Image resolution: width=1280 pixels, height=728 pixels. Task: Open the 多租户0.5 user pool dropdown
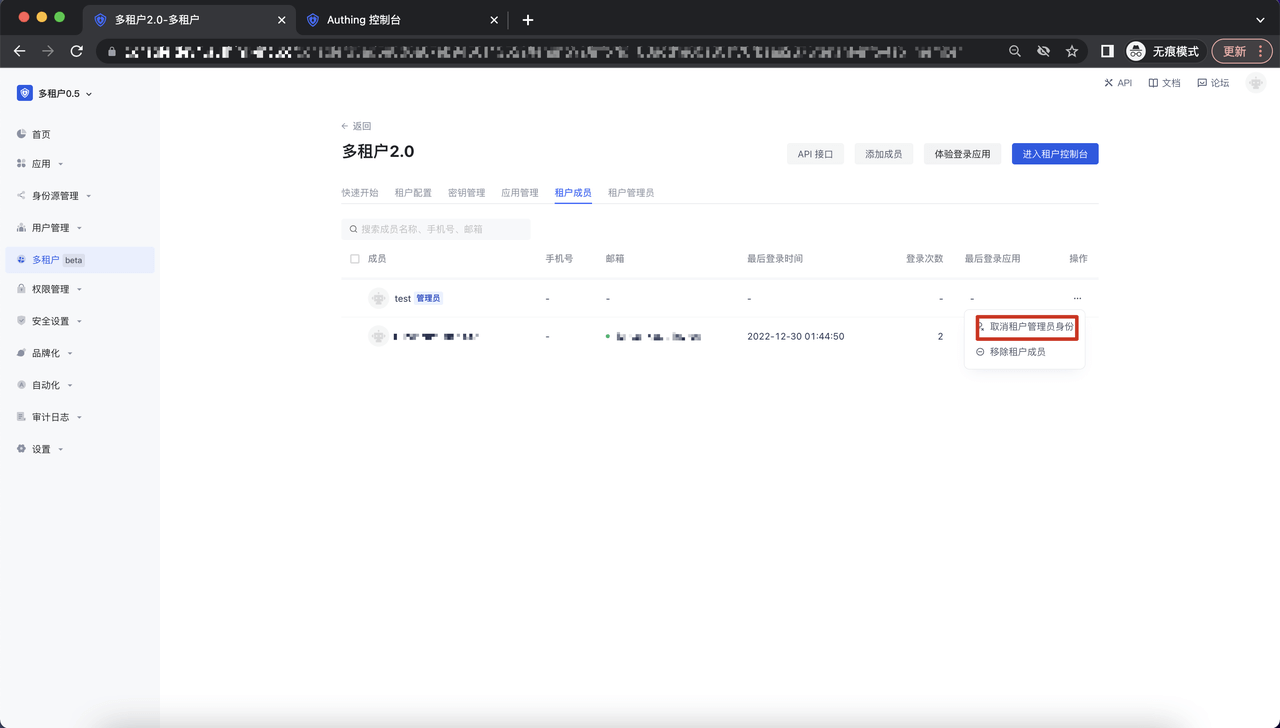click(55, 94)
